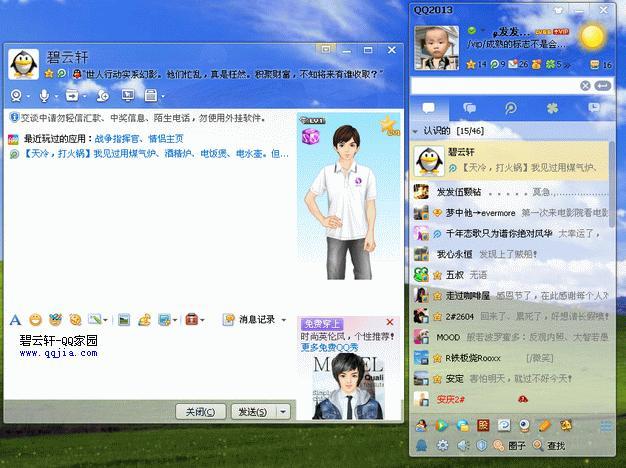The height and width of the screenshot is (468, 626).
Task: Start a video call with webcam icon
Action: pyautogui.click(x=17, y=96)
